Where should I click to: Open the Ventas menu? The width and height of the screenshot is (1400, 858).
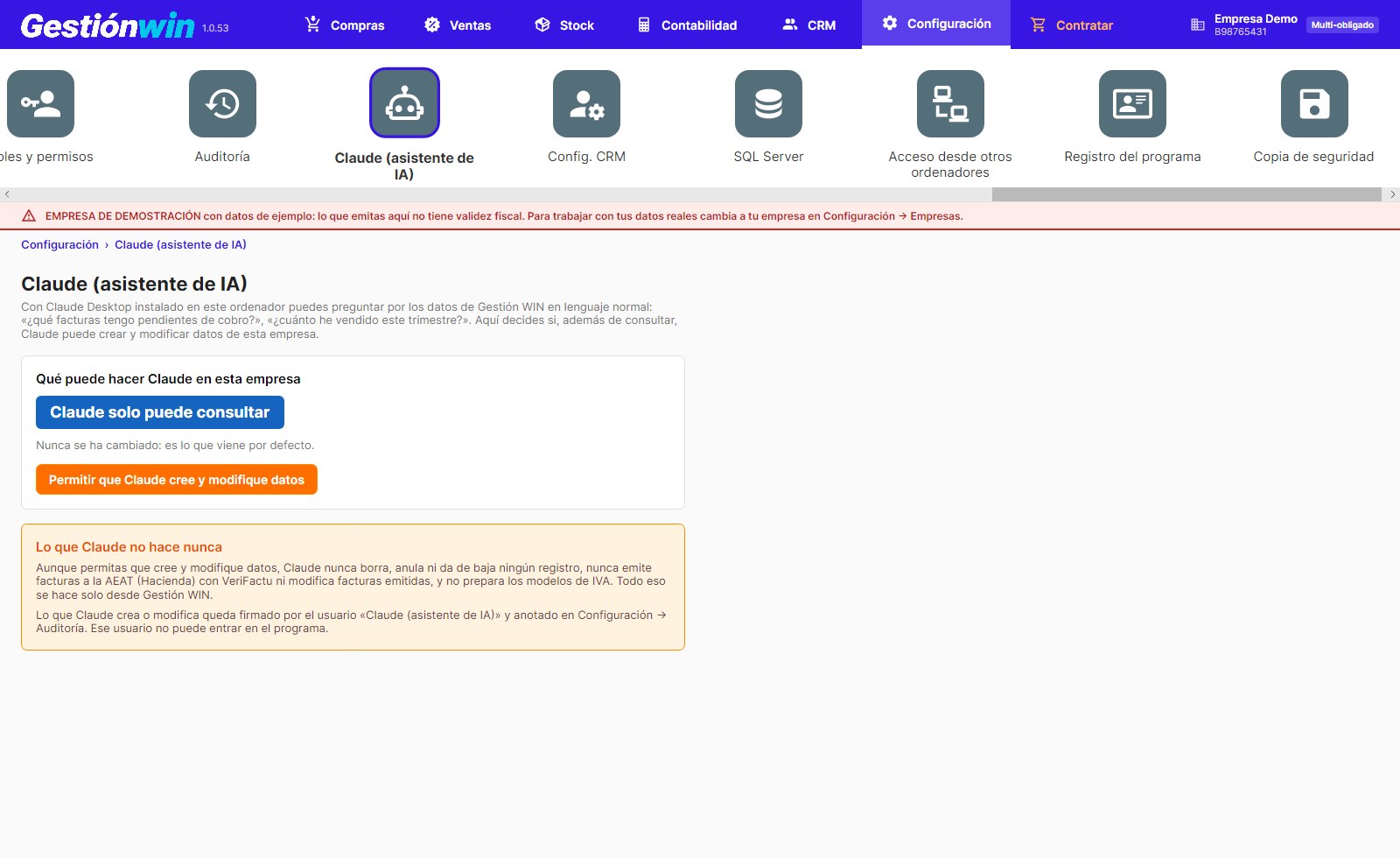457,25
